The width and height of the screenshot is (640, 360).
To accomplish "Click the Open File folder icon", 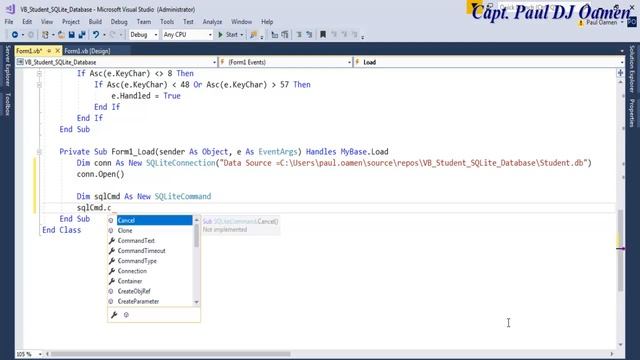I will (61, 35).
